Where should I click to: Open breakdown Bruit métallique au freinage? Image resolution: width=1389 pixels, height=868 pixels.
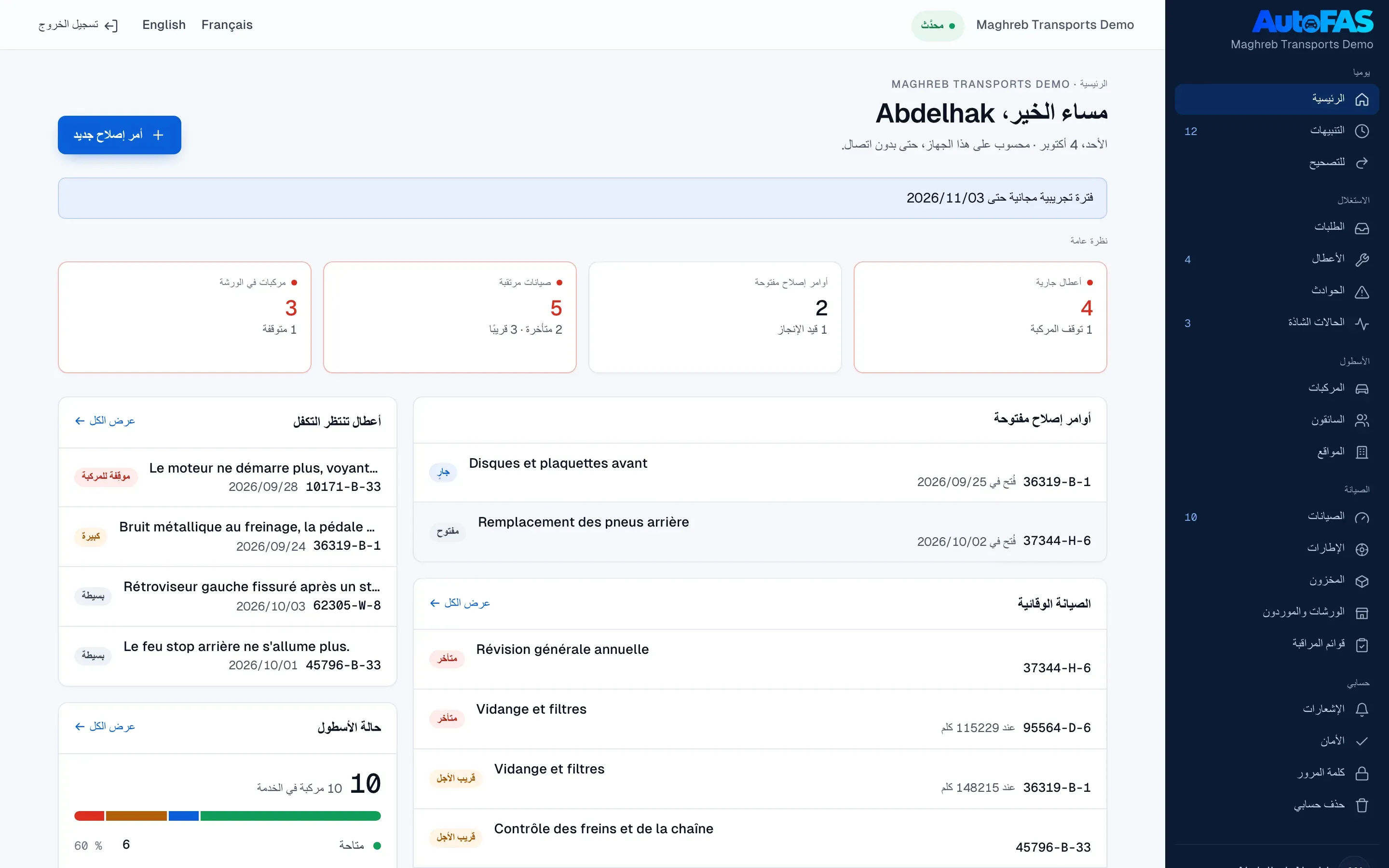pos(227,537)
